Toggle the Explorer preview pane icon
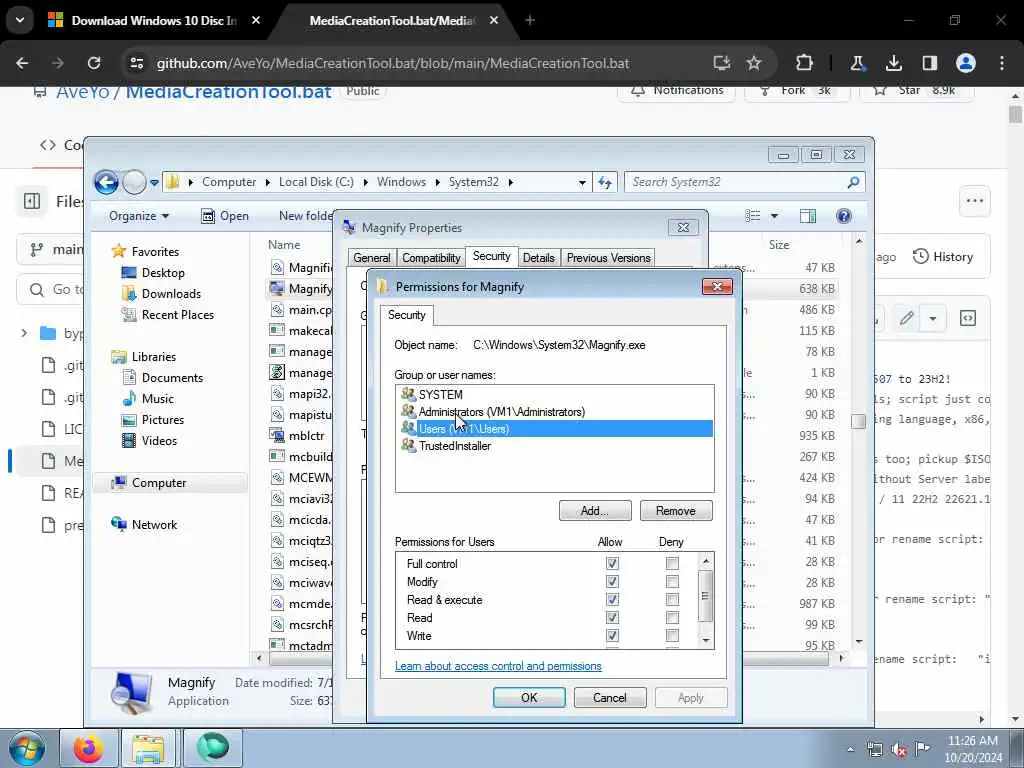 point(808,216)
